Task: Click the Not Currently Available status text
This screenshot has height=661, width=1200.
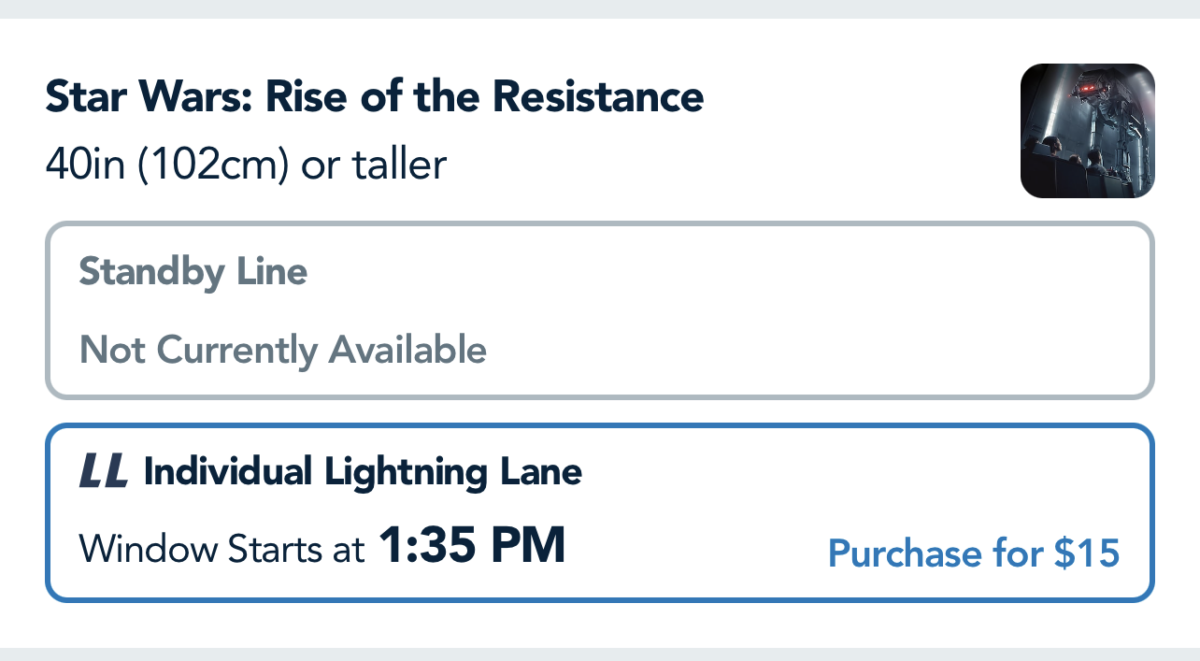Action: click(283, 350)
